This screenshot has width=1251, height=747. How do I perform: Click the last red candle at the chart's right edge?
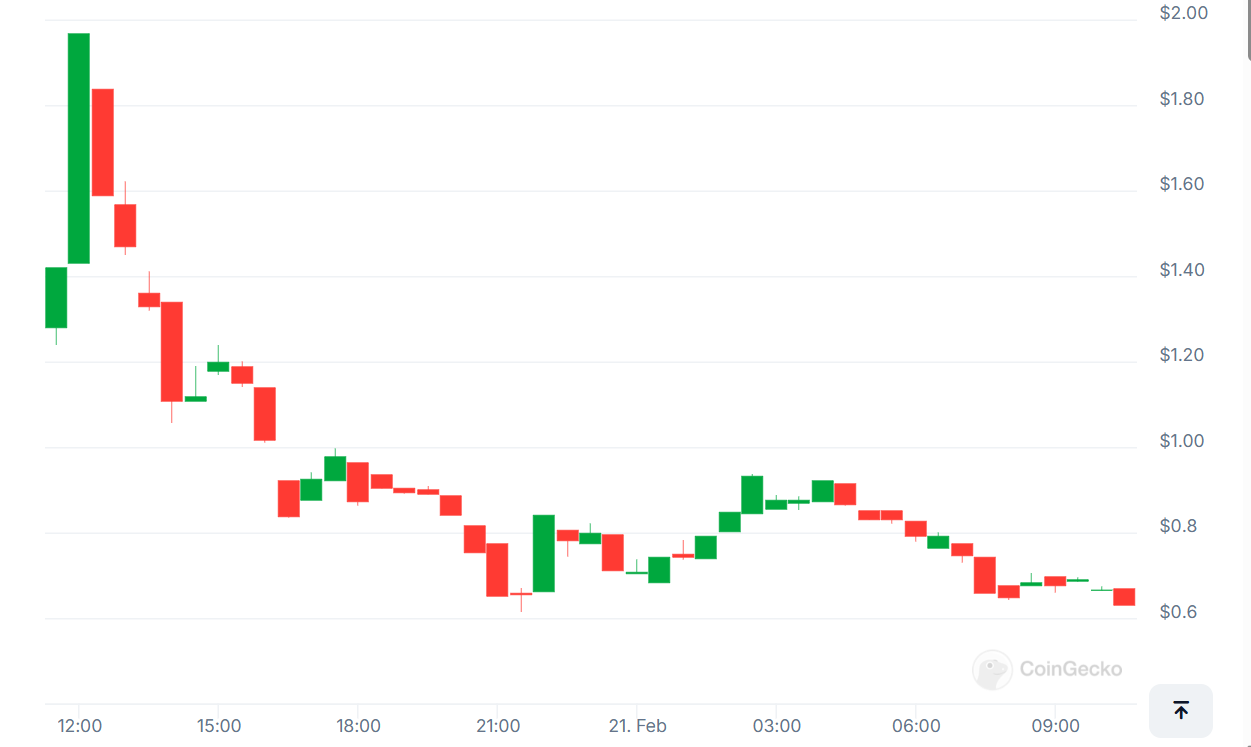point(1124,597)
